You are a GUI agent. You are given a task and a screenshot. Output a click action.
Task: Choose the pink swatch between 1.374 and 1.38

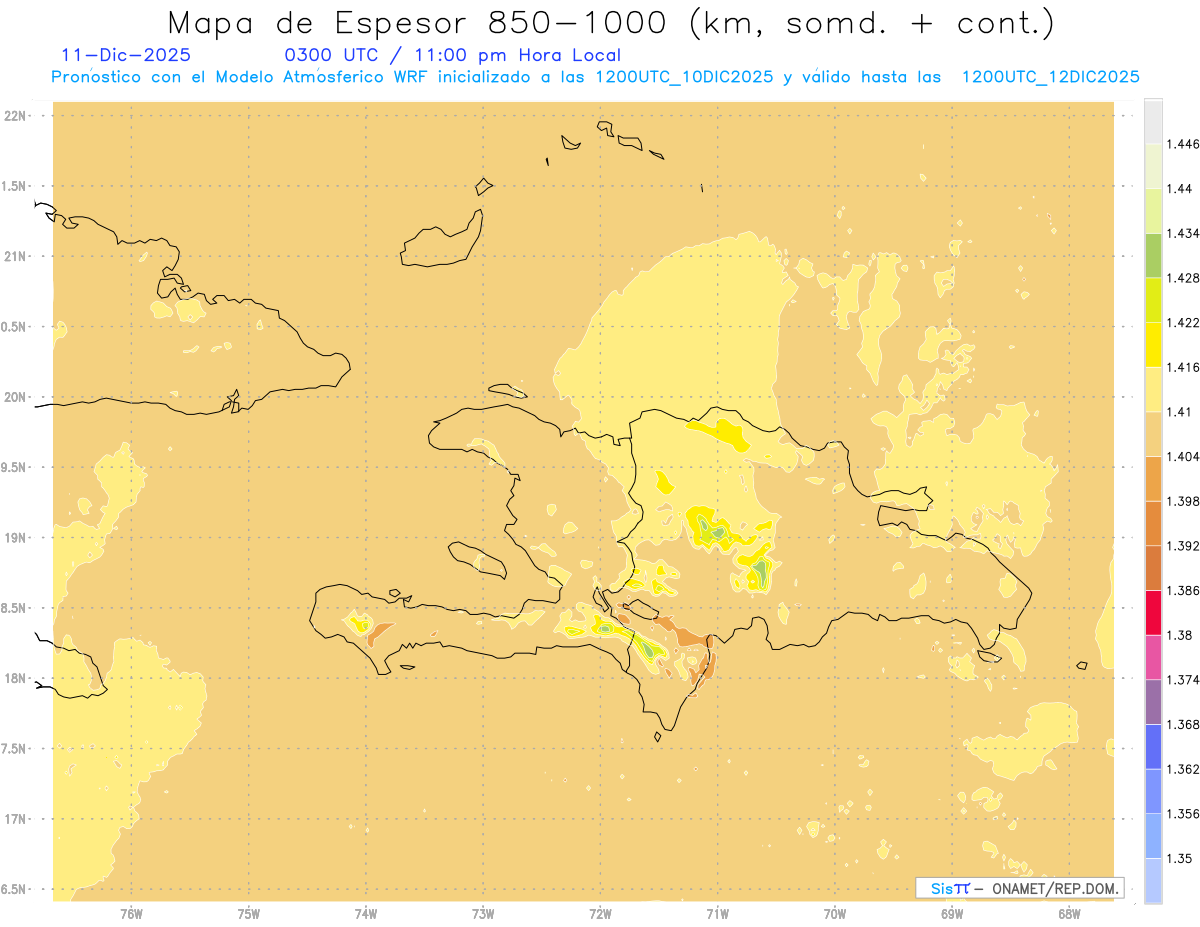click(1153, 657)
